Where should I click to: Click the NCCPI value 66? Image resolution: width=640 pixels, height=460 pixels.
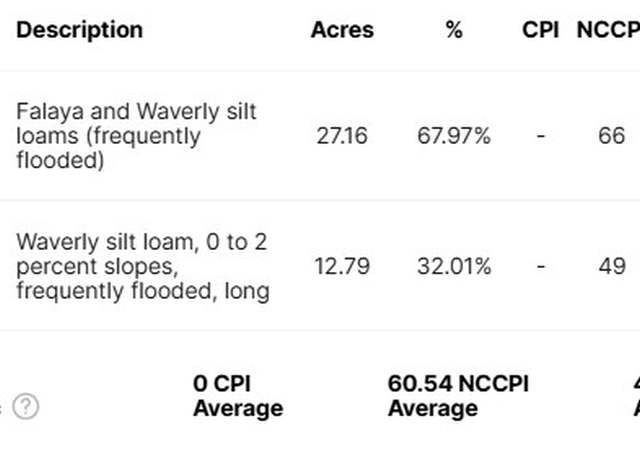611,136
